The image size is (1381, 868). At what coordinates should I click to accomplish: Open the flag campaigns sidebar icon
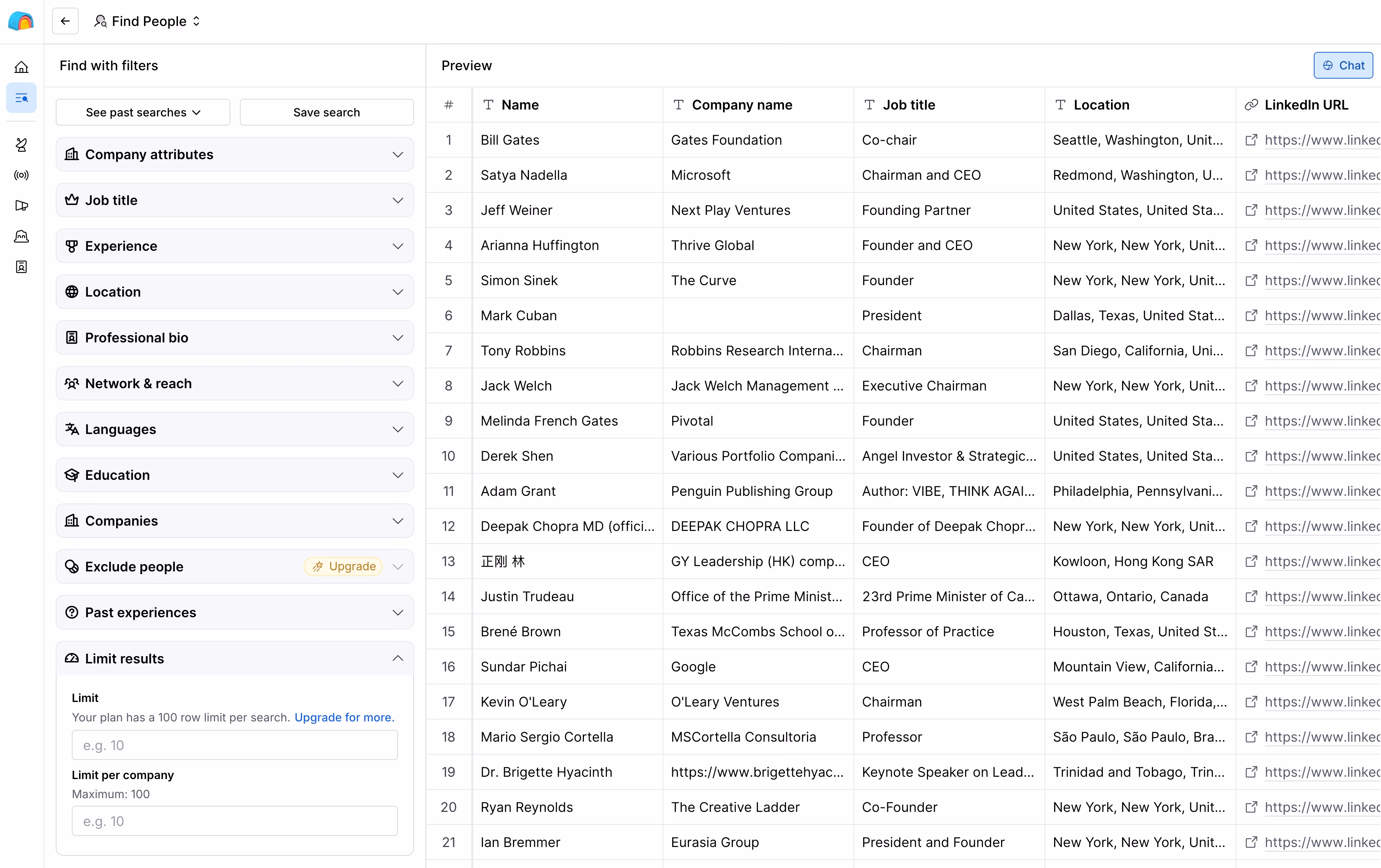21,205
